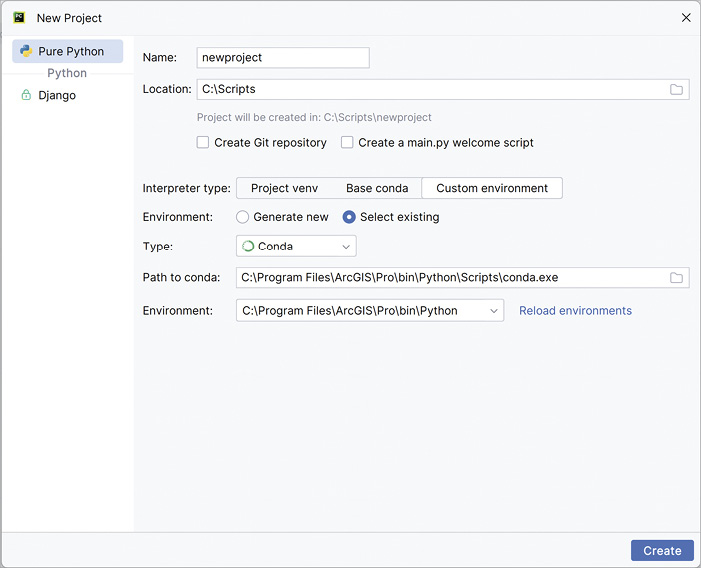Switch to Base conda interpreter type
701x568 pixels.
(377, 188)
